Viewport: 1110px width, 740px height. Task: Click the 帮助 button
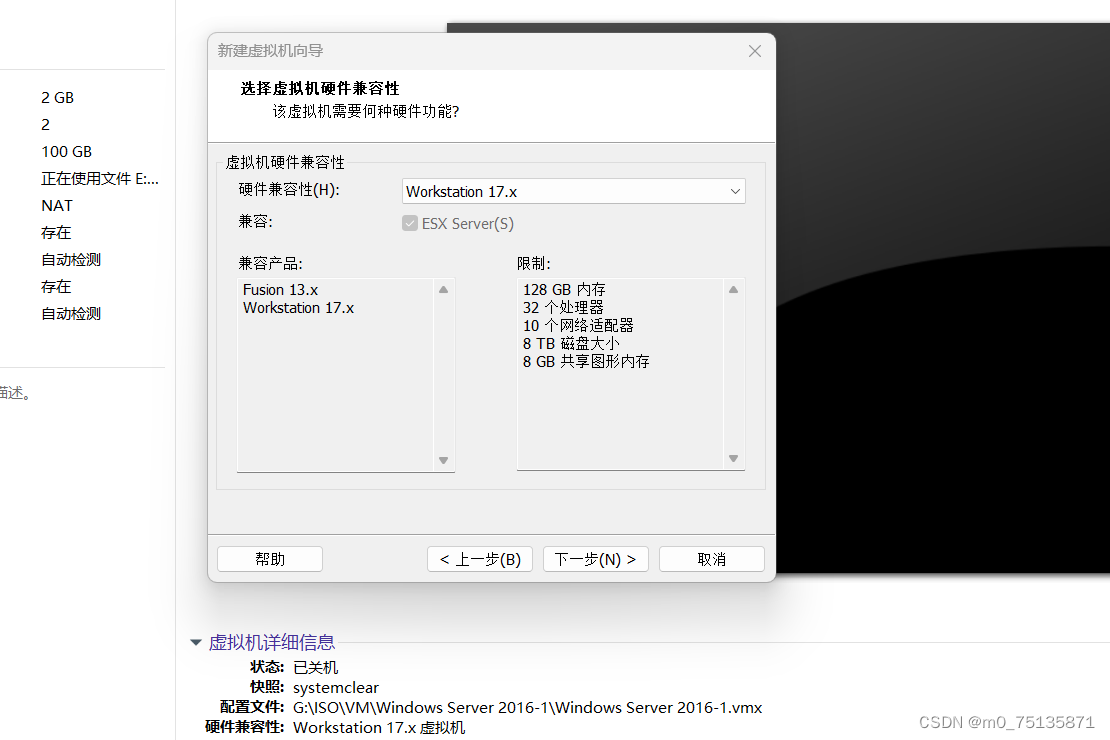[x=269, y=558]
